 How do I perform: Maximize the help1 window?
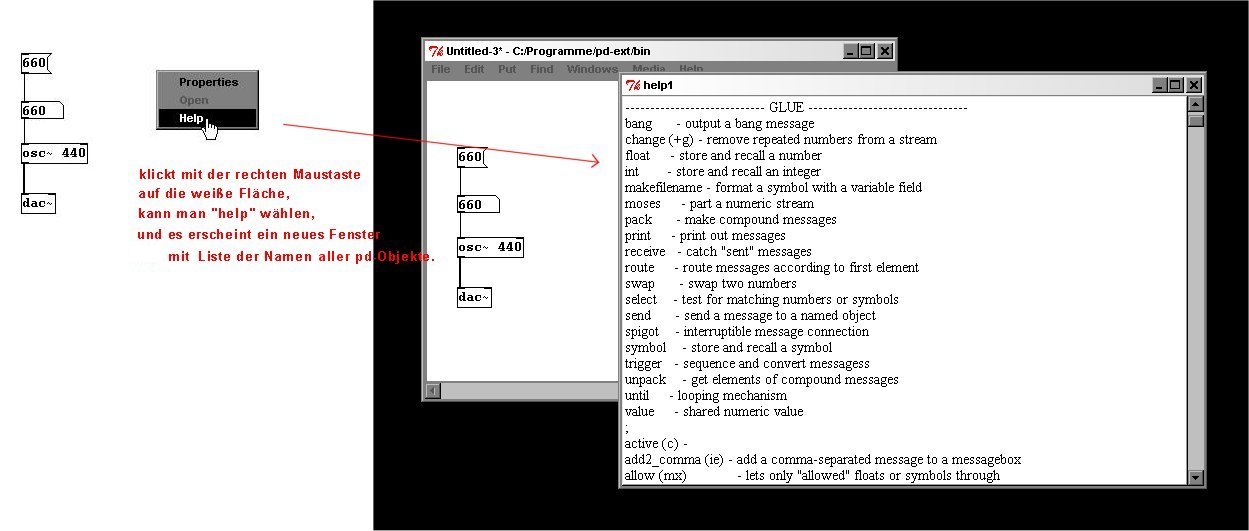coord(1176,86)
